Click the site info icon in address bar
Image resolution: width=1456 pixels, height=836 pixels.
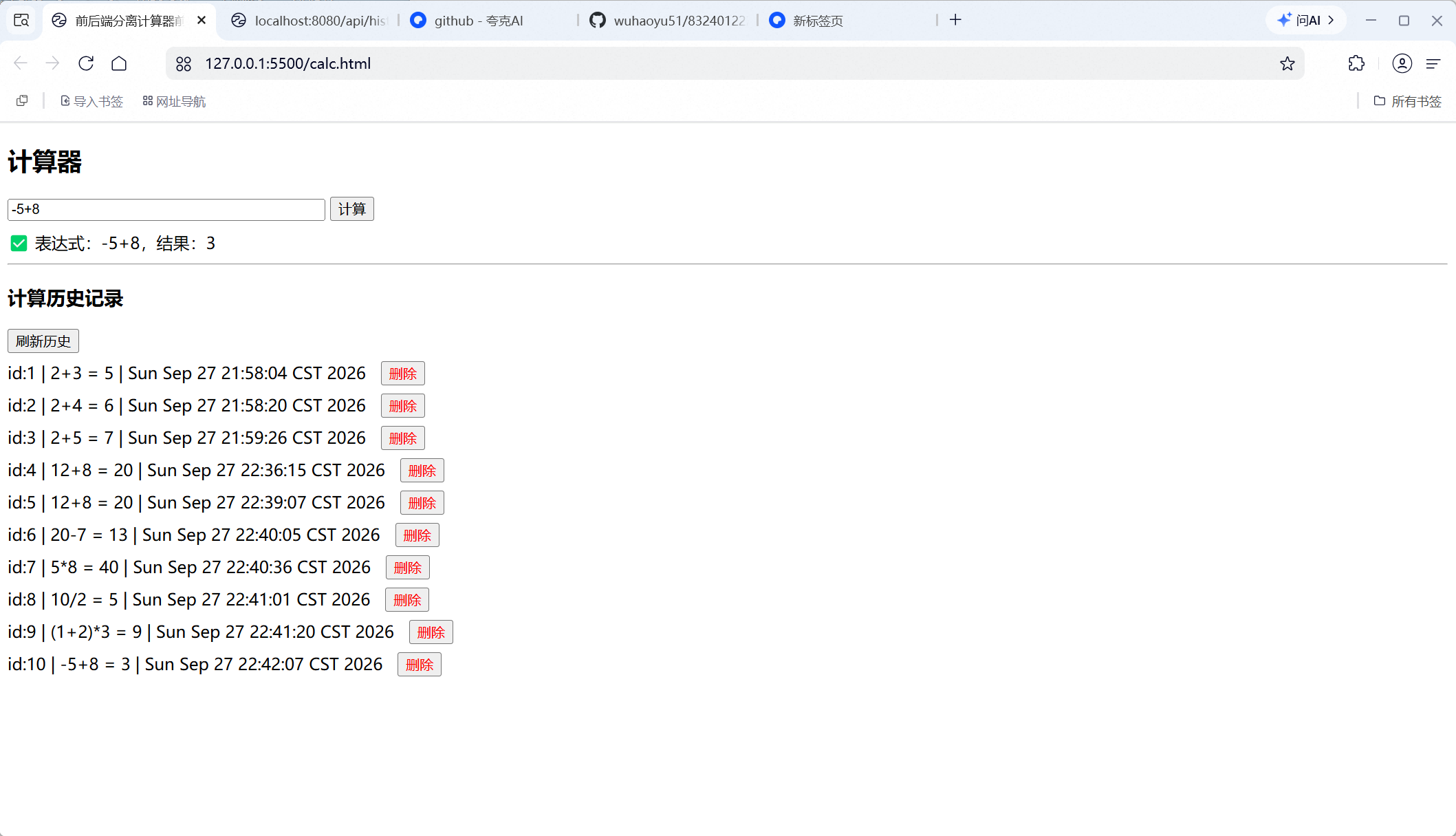point(184,64)
